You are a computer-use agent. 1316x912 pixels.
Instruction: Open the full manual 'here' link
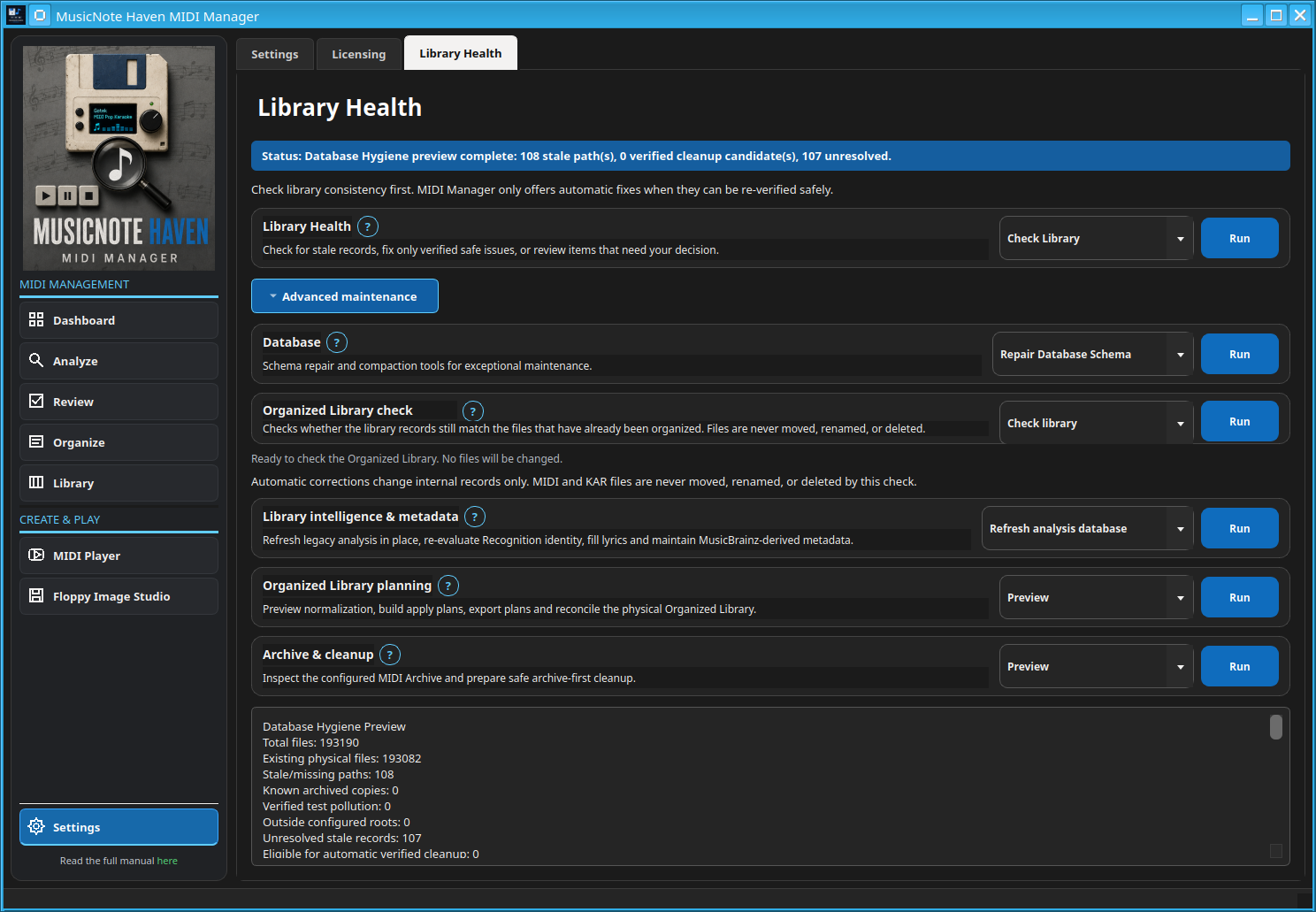(167, 861)
